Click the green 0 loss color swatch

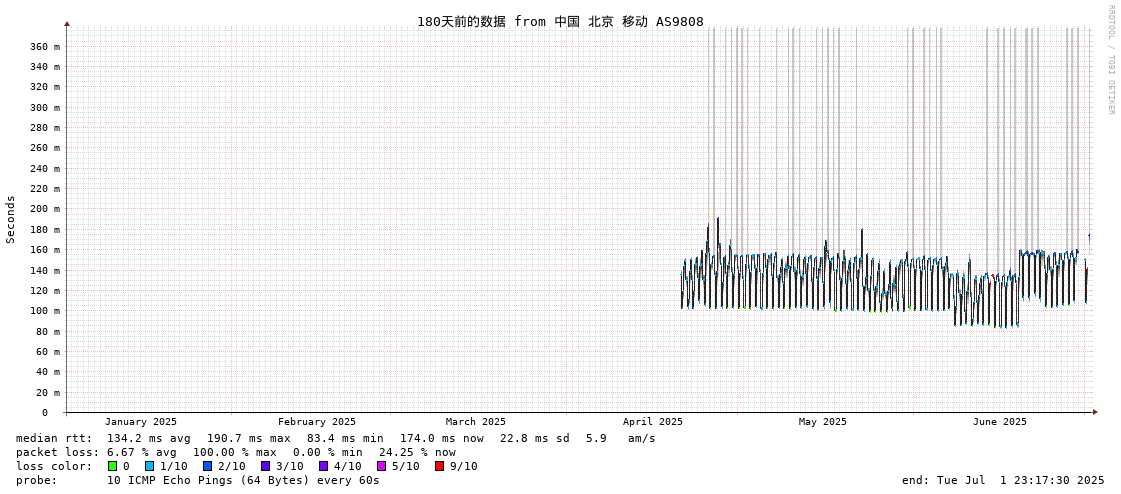[112, 466]
